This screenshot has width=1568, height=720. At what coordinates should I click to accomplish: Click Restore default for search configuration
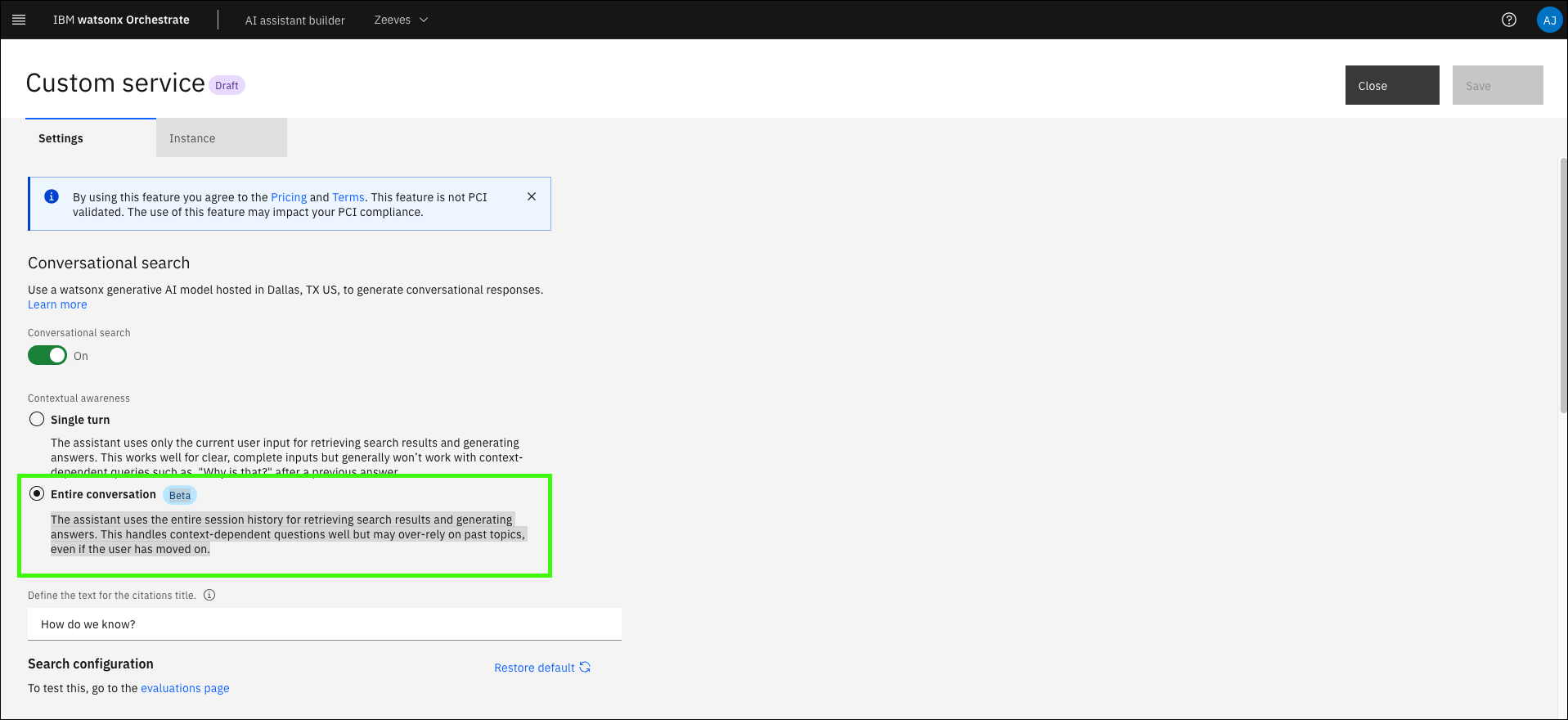pyautogui.click(x=541, y=668)
